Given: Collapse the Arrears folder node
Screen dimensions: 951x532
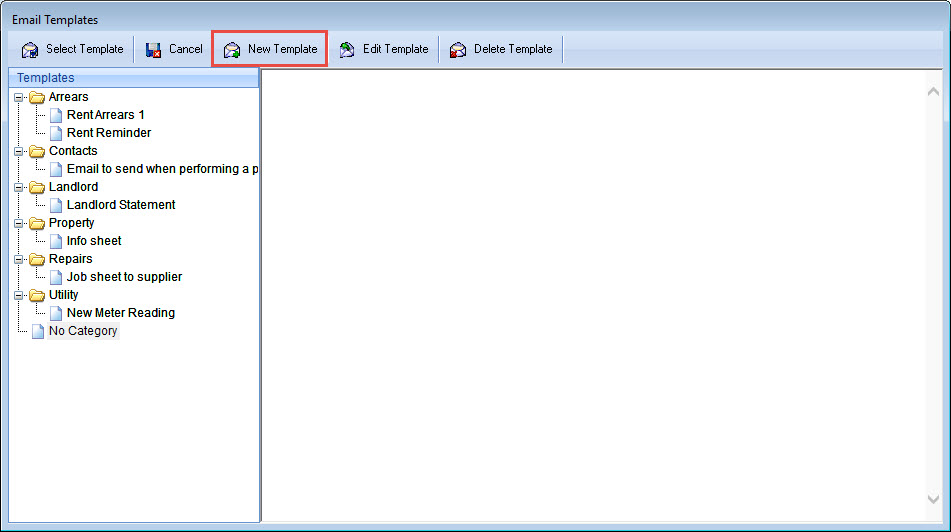Looking at the screenshot, I should click(19, 97).
